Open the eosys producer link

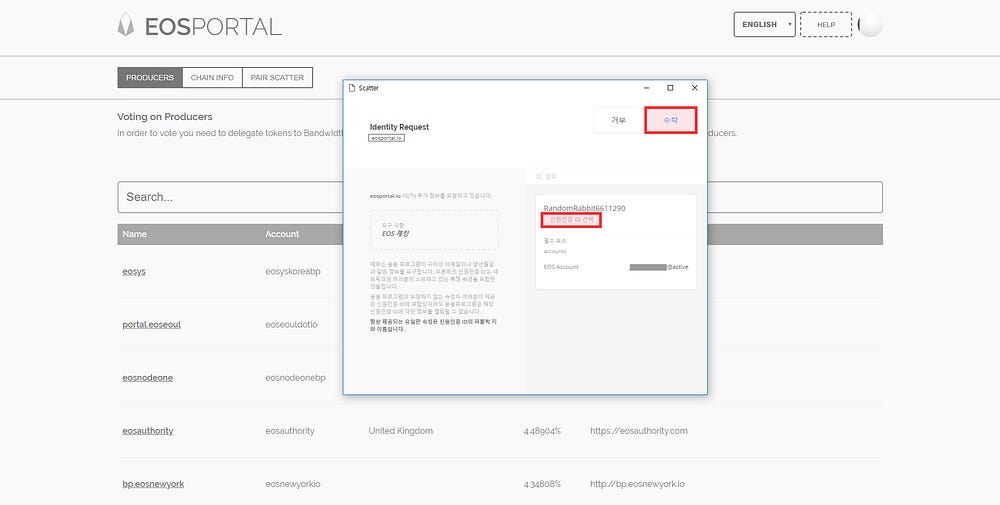(134, 271)
